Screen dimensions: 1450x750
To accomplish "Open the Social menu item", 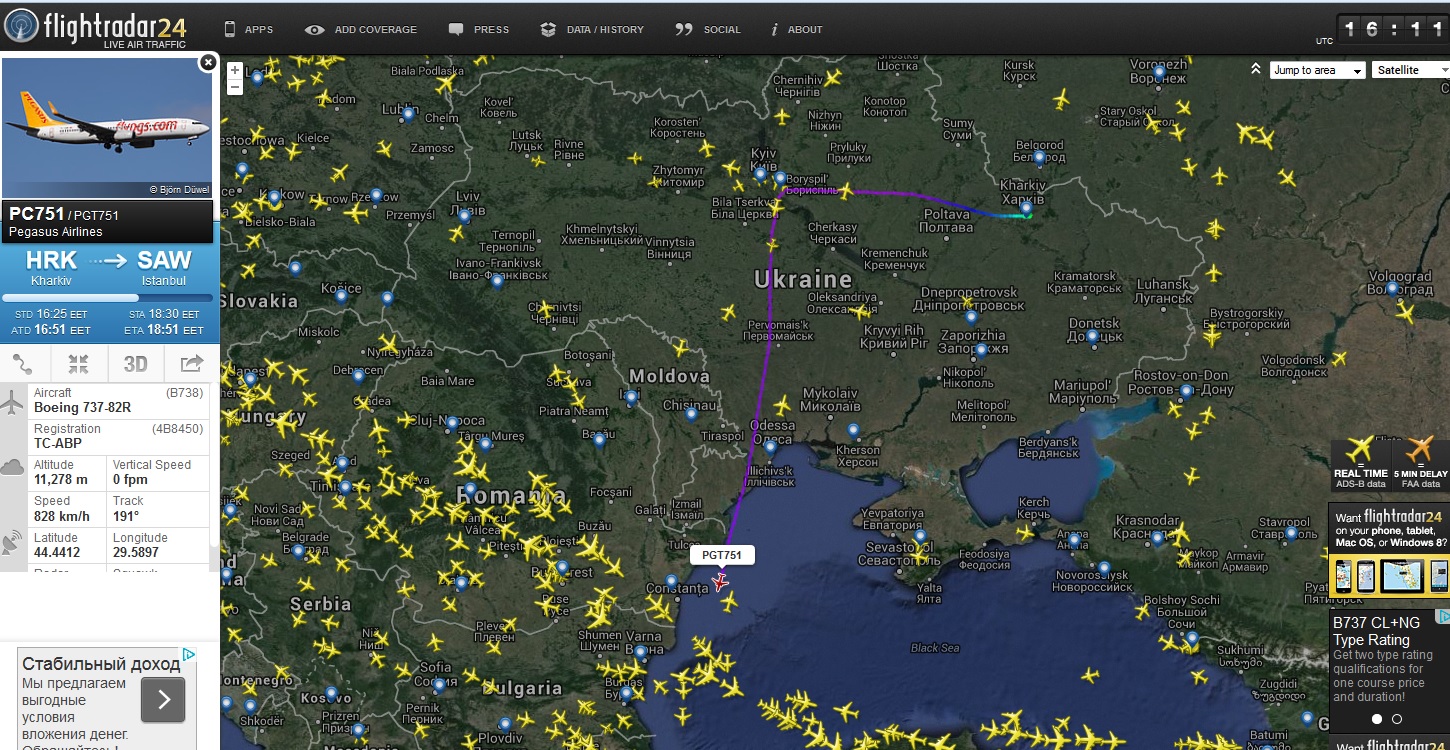I will coord(709,29).
